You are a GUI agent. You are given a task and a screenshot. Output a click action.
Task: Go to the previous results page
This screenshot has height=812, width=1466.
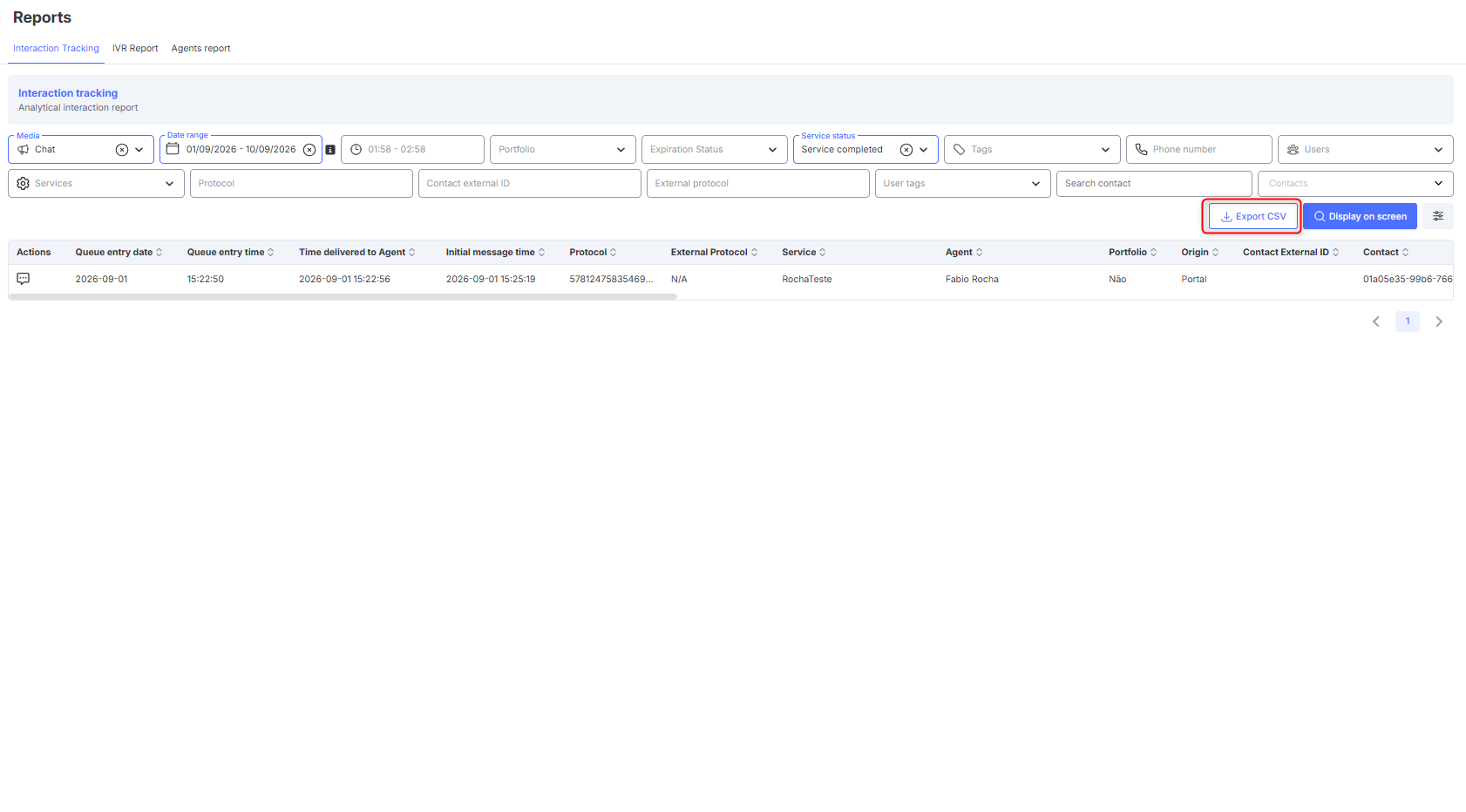(1376, 321)
